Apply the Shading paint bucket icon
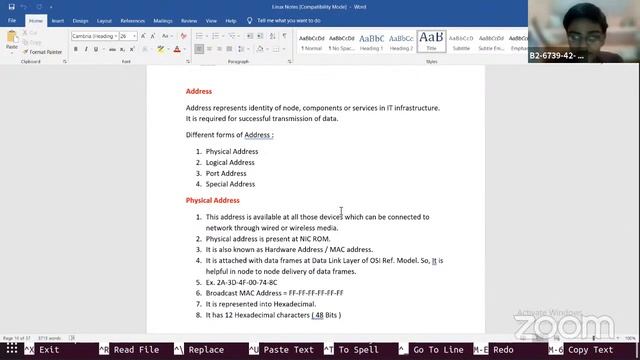Viewport: 640px width, 360px height. point(260,49)
